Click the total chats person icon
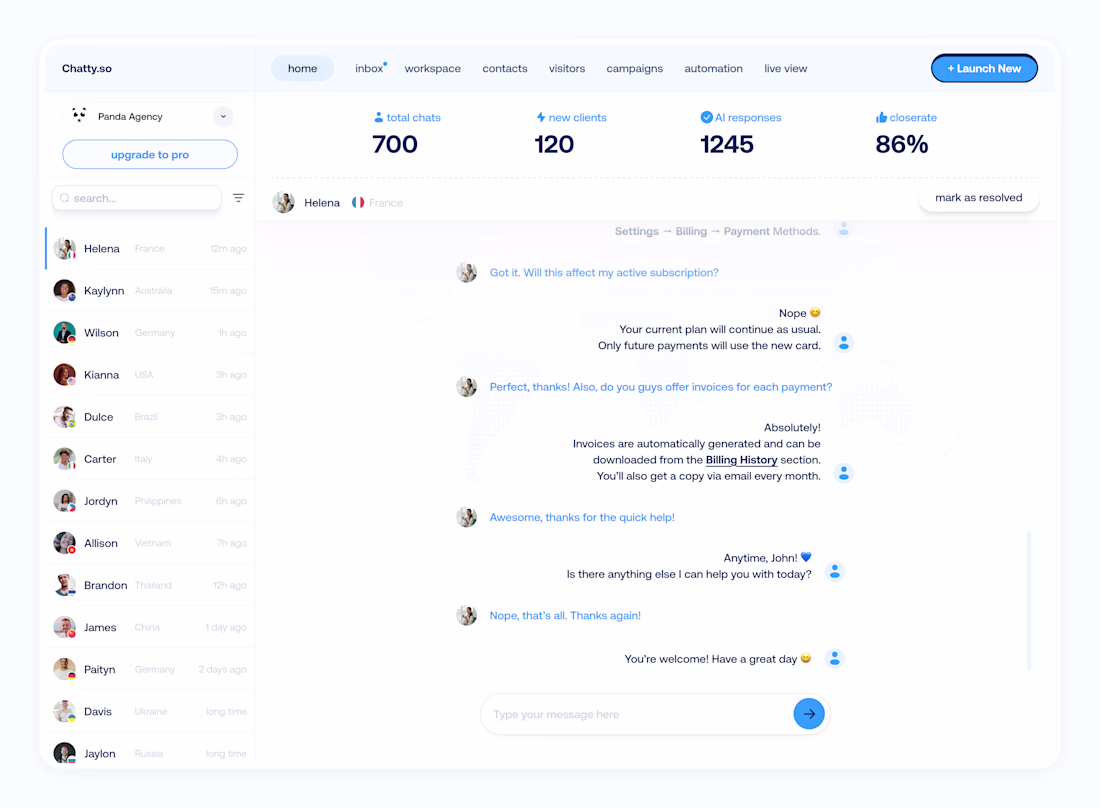1100x808 pixels. click(x=379, y=117)
